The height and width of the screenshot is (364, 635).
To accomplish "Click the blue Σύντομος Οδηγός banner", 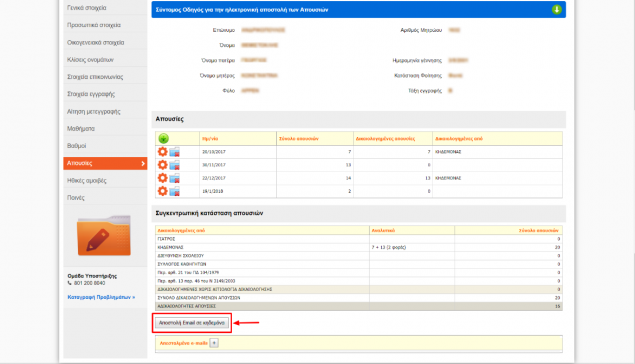I will [x=358, y=10].
